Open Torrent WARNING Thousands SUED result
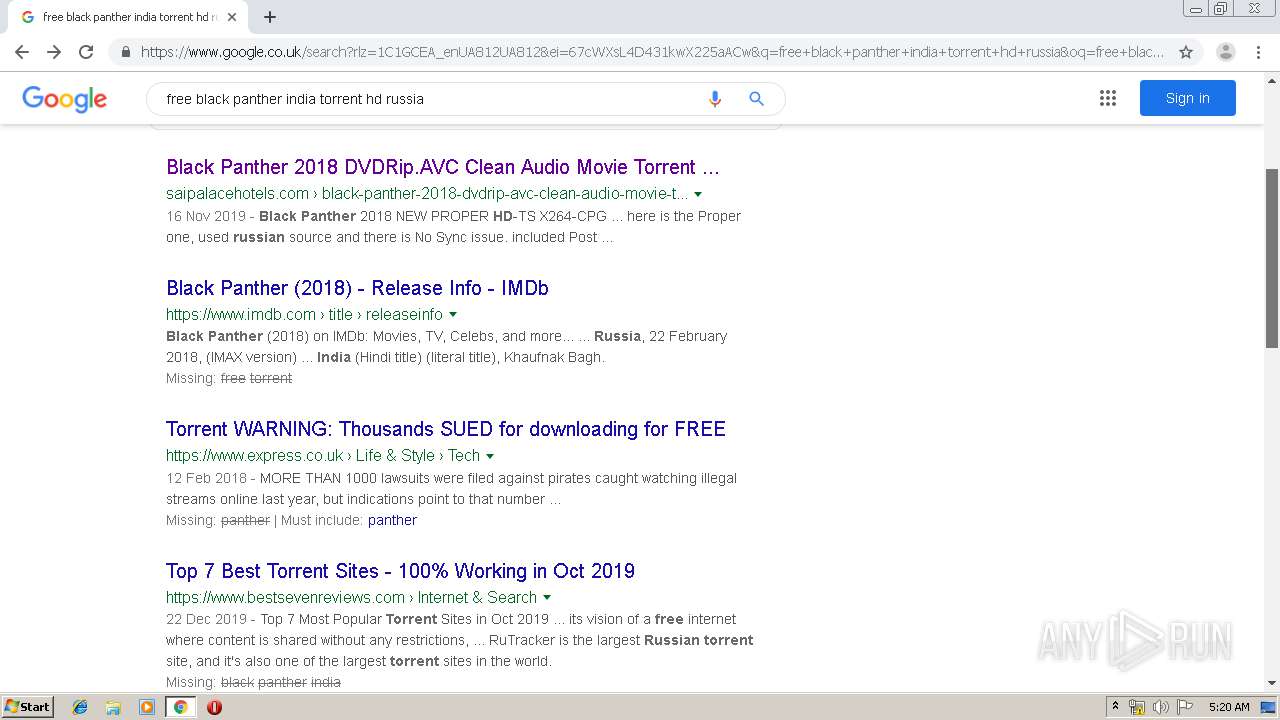This screenshot has height=720, width=1280. click(x=446, y=429)
